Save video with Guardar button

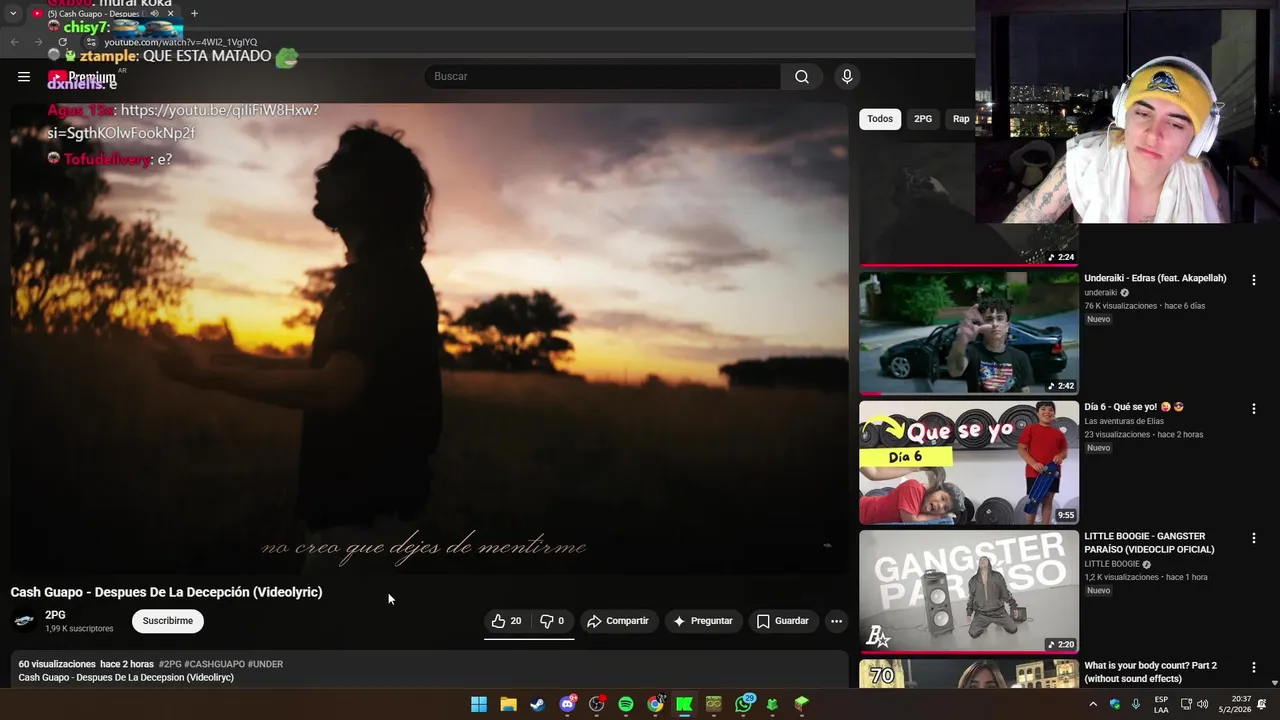click(783, 621)
